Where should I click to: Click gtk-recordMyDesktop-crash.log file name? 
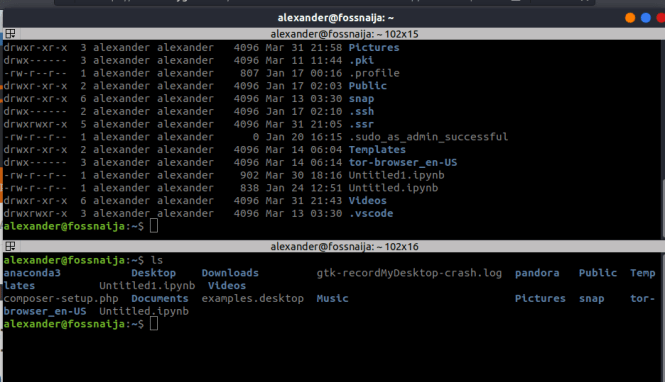409,273
